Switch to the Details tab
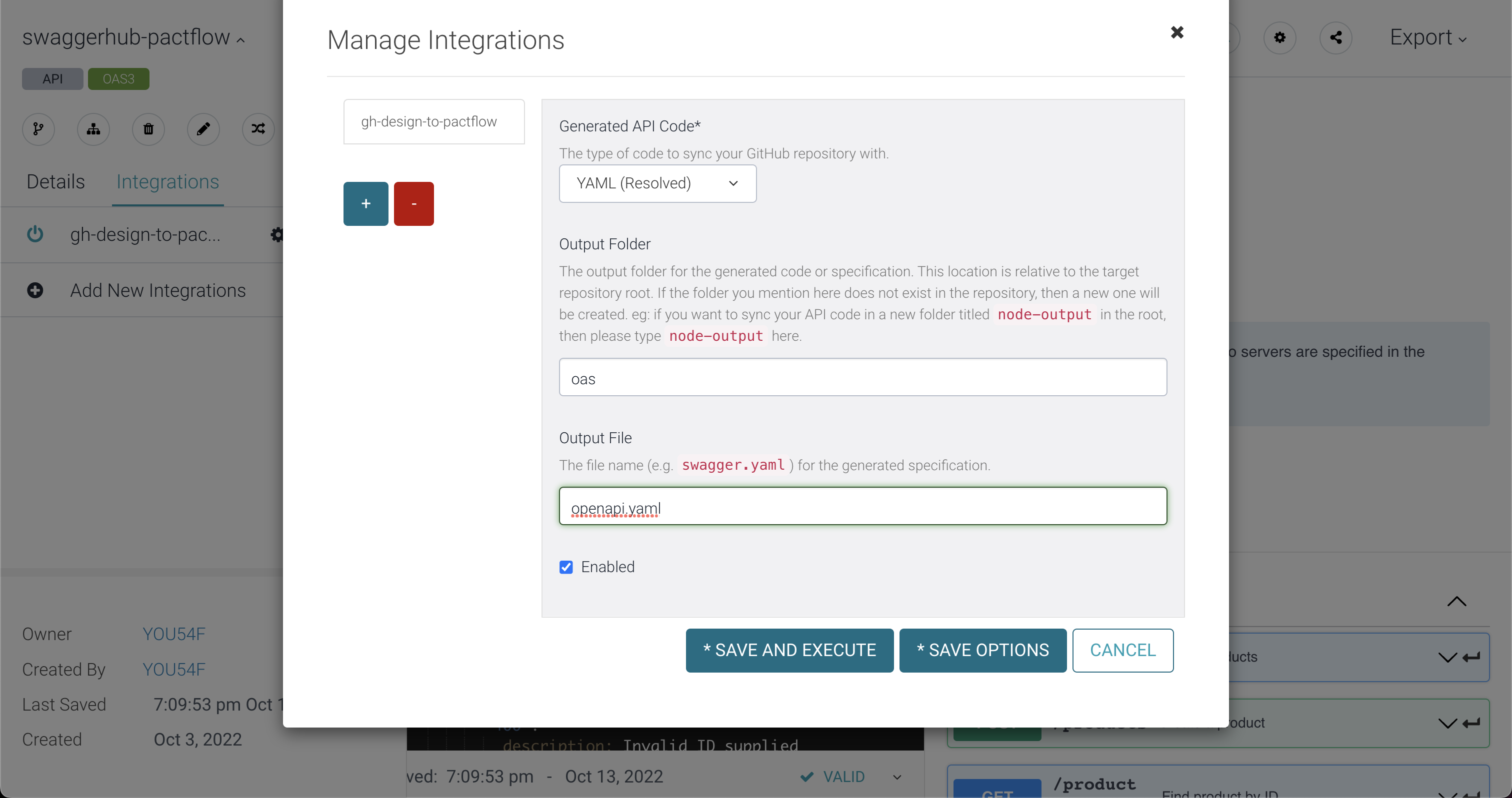This screenshot has width=1512, height=798. [x=56, y=182]
